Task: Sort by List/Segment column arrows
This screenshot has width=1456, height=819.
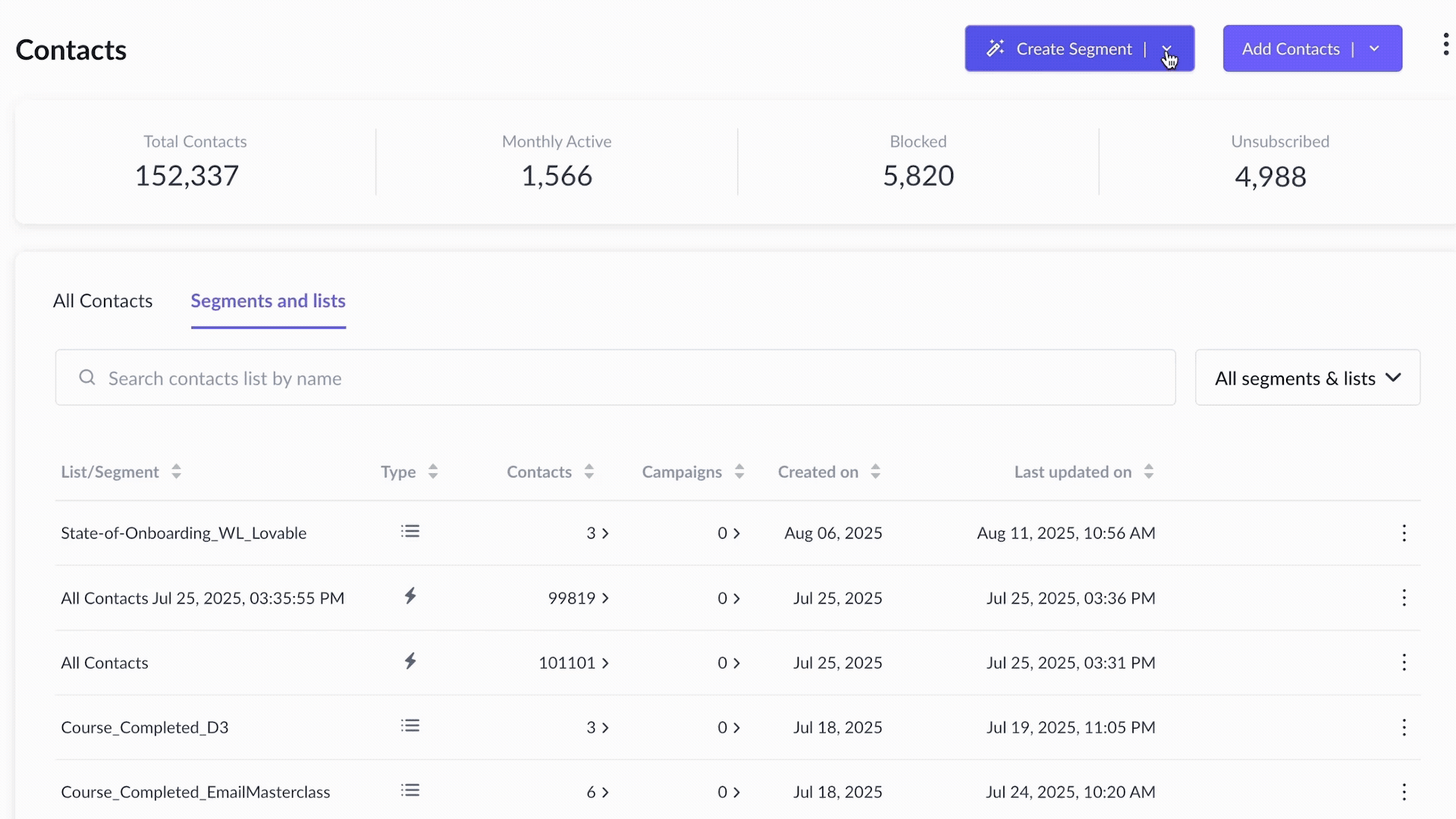Action: (x=176, y=472)
